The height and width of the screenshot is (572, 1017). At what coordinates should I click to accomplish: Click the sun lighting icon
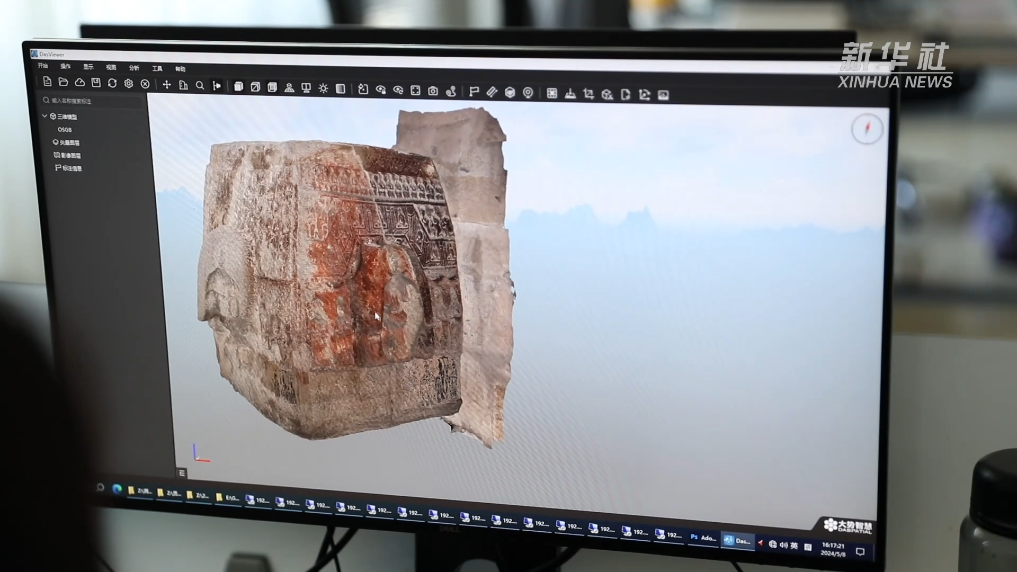point(323,88)
